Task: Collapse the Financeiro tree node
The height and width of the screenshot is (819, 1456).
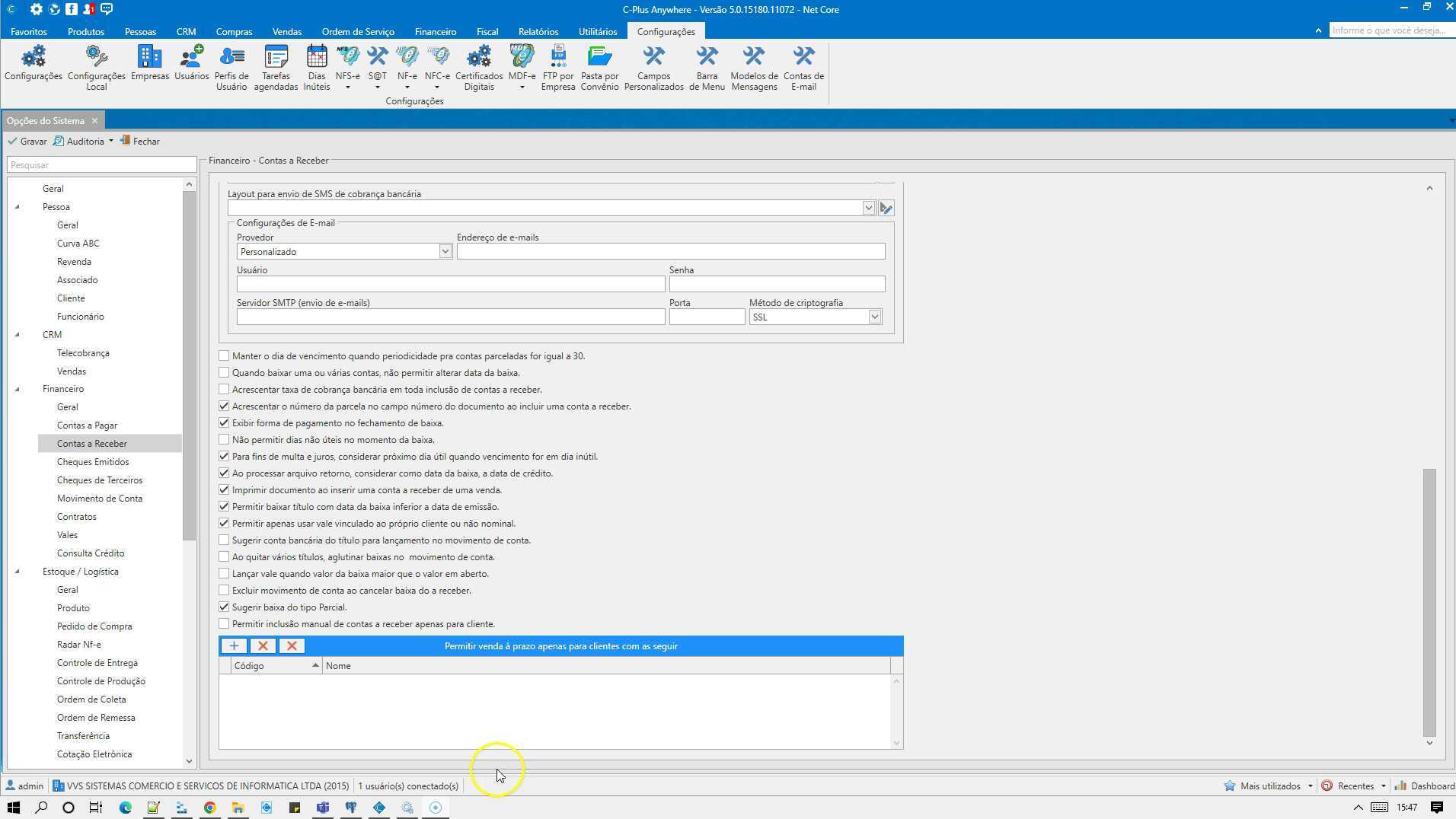Action: click(18, 389)
